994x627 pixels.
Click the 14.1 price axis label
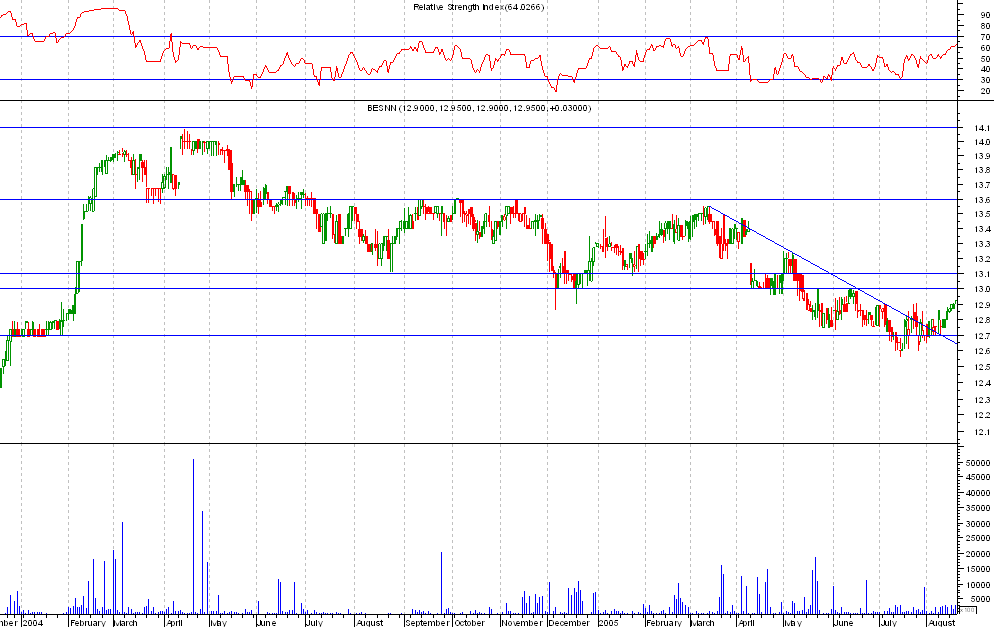click(983, 128)
